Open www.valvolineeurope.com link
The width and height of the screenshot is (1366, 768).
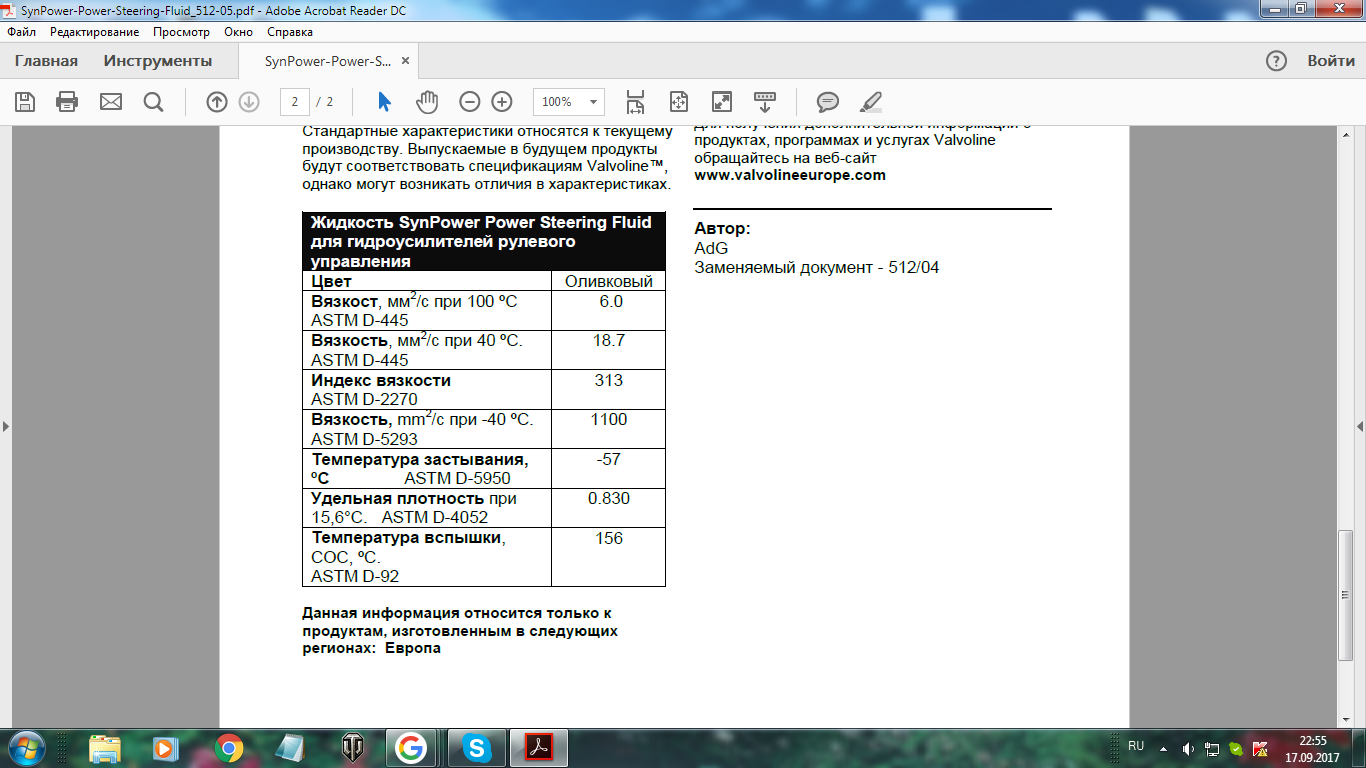(x=790, y=175)
